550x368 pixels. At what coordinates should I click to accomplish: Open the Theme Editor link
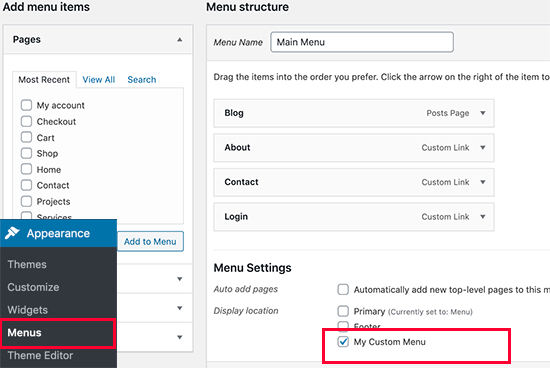40,355
